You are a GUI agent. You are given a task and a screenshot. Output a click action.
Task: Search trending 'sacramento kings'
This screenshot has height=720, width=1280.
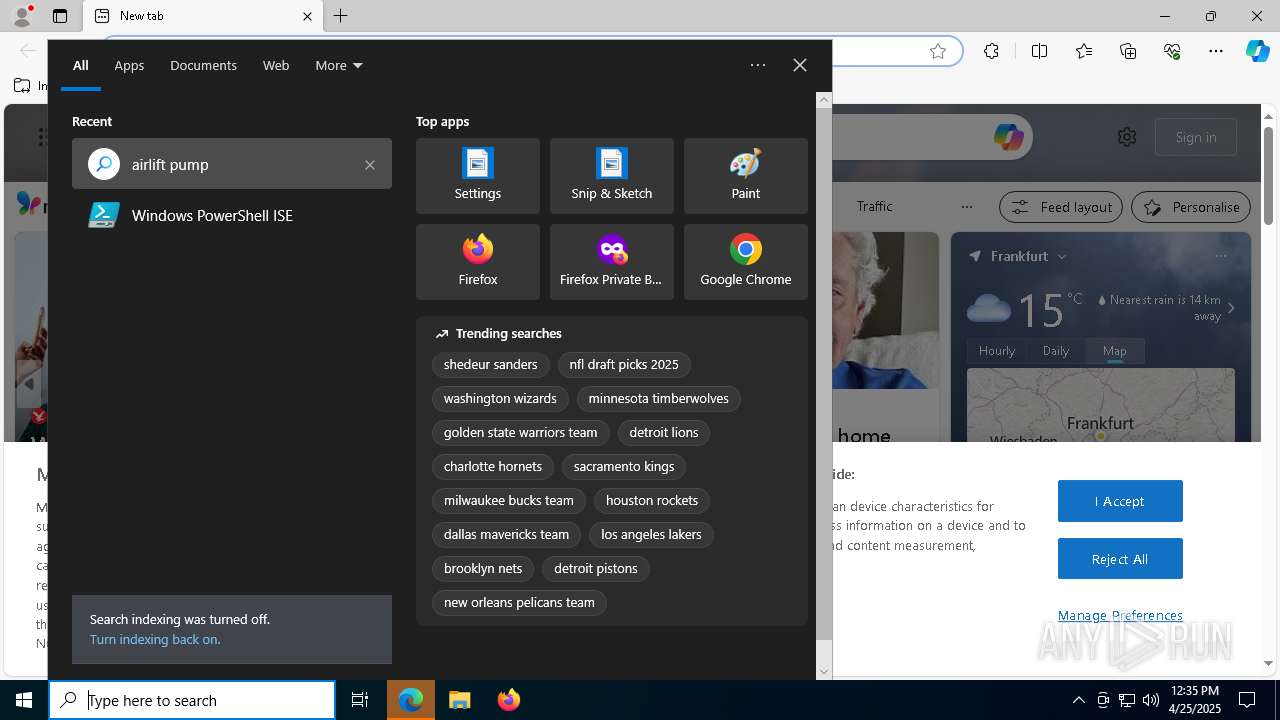pyautogui.click(x=624, y=467)
